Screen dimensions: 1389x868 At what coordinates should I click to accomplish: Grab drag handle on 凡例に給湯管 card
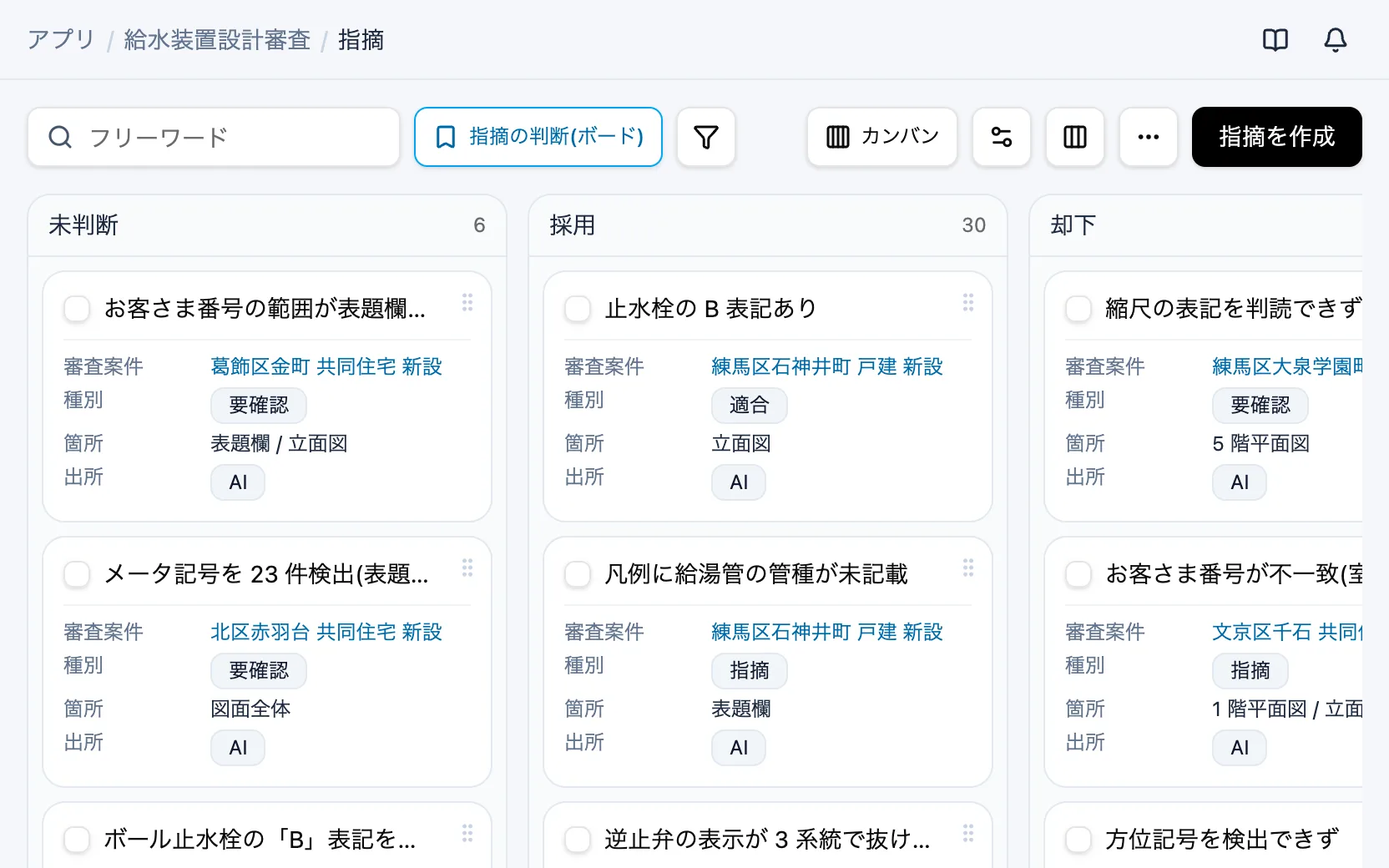pos(968,568)
